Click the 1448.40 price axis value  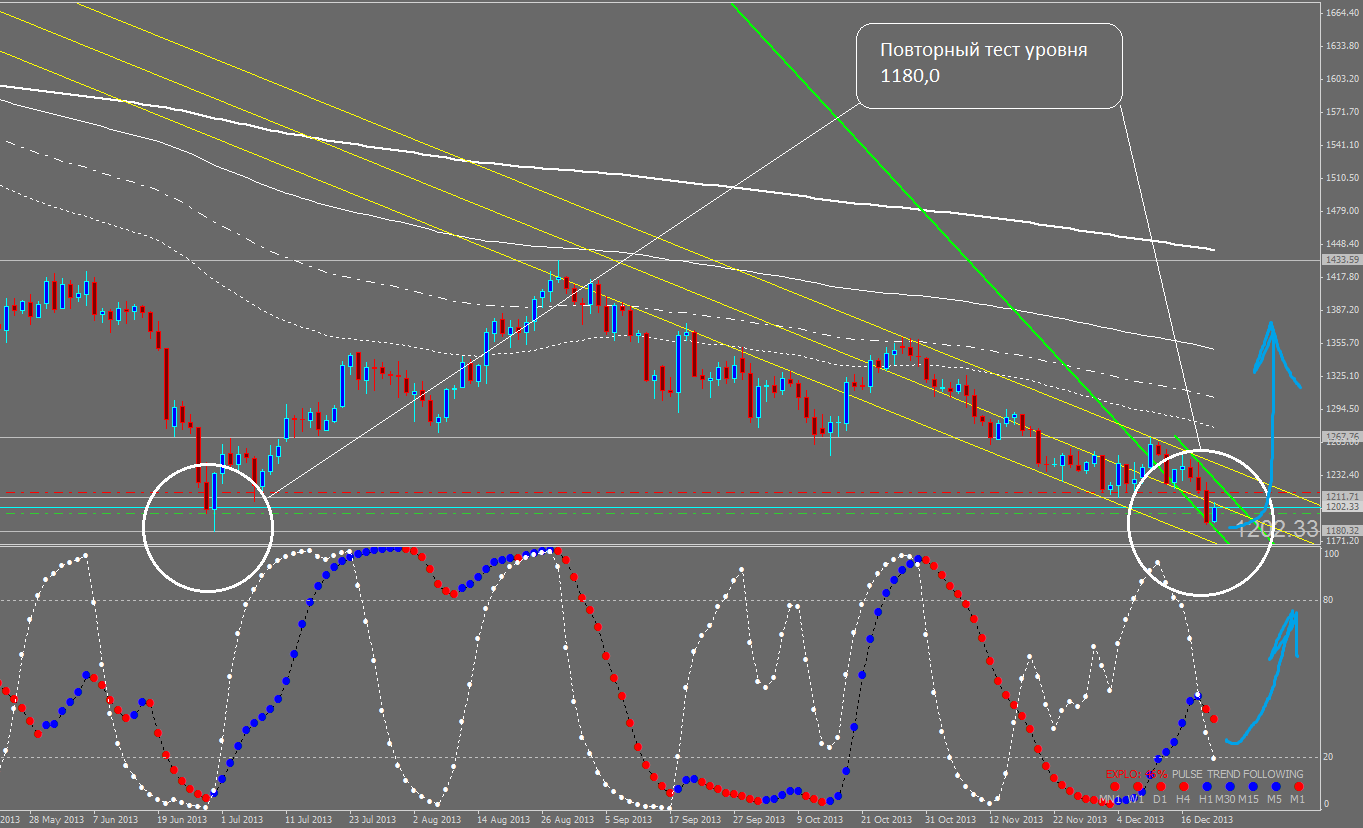[x=1342, y=243]
